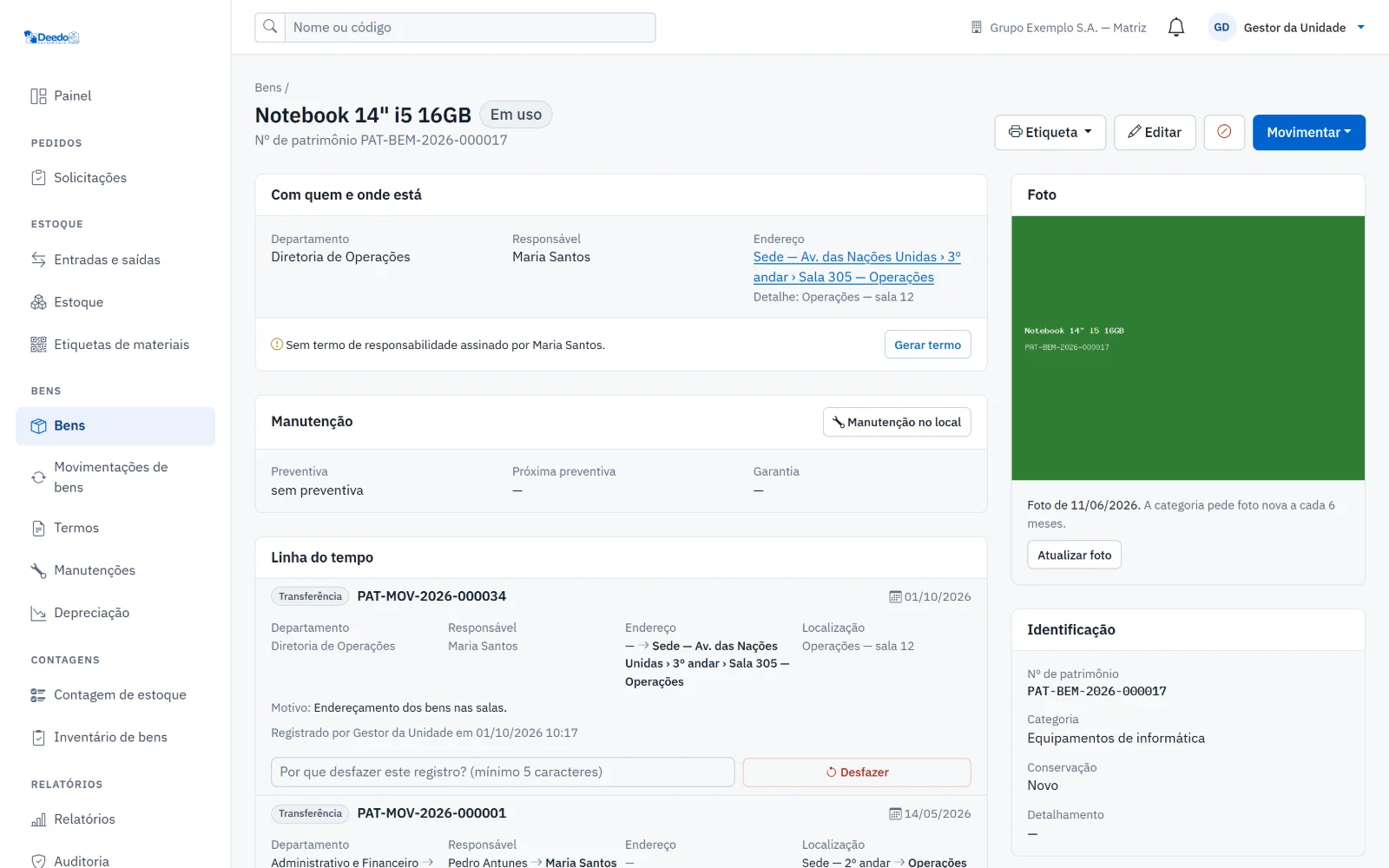Focus the undo reason text field
This screenshot has width=1389, height=868.
(x=503, y=772)
